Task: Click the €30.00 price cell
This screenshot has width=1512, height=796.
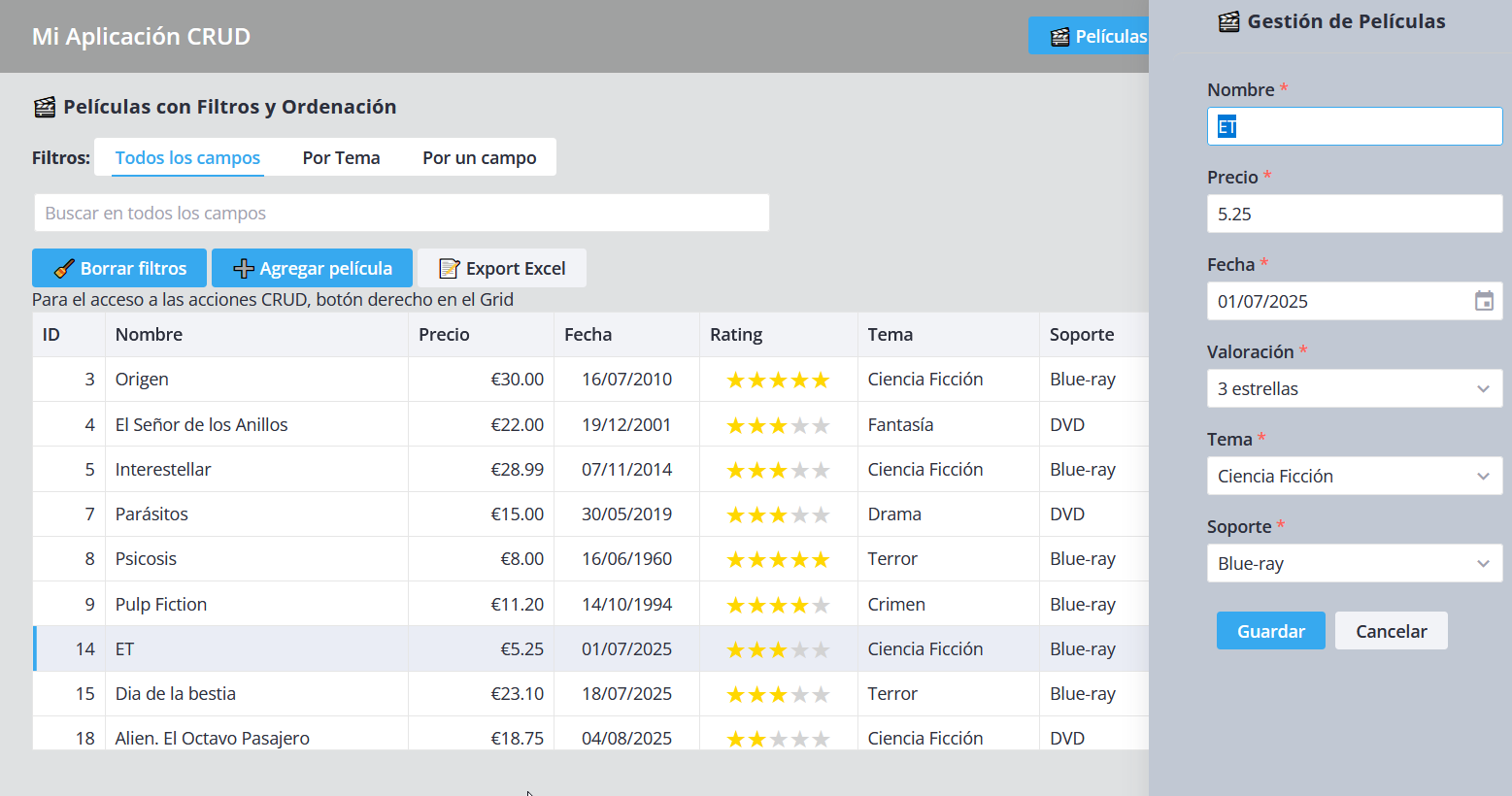Action: tap(481, 380)
